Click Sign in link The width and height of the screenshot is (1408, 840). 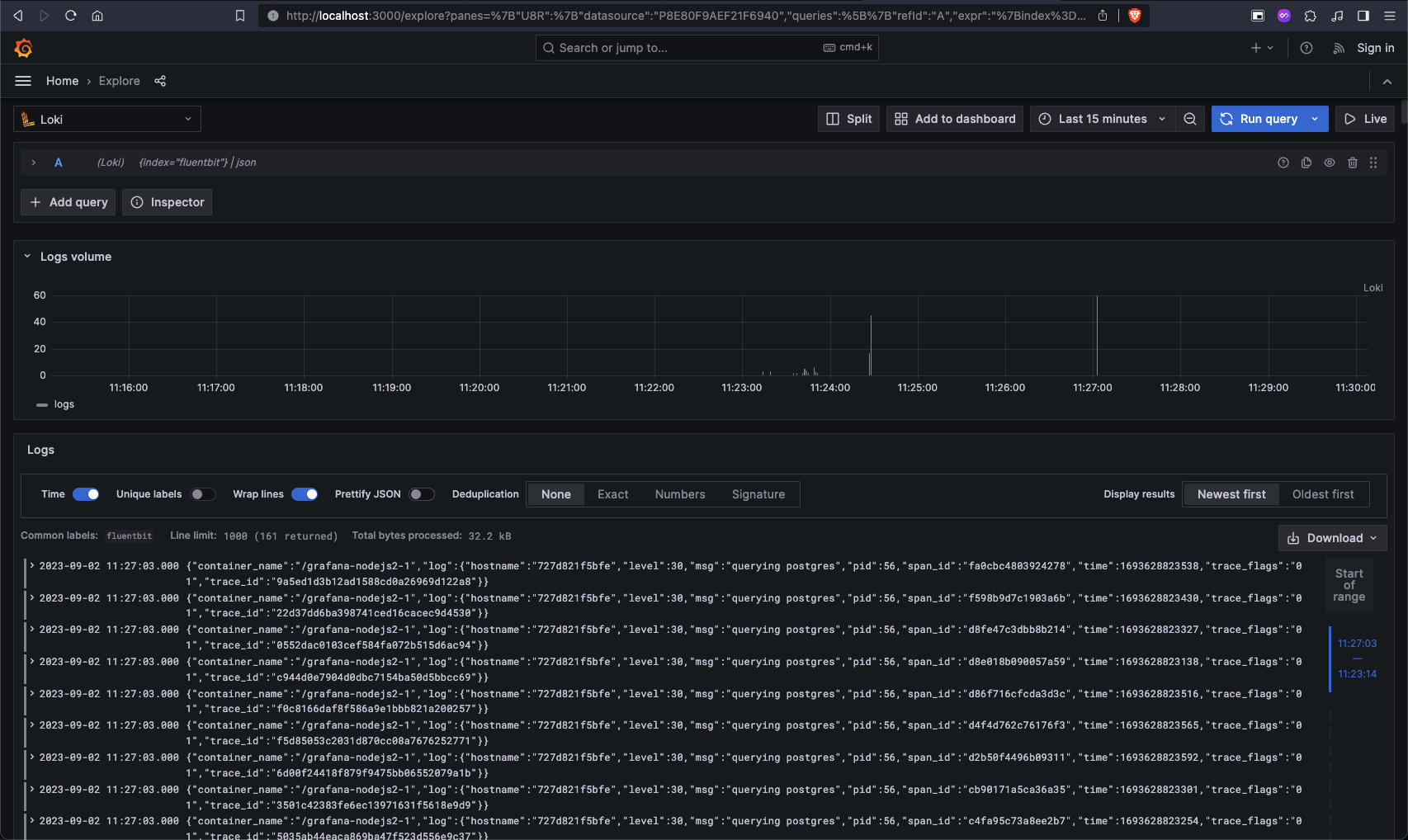coord(1375,48)
